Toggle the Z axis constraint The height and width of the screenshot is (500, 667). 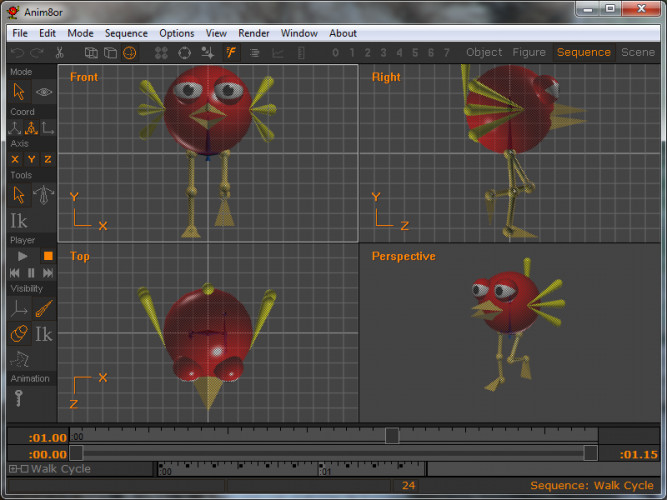pos(48,159)
